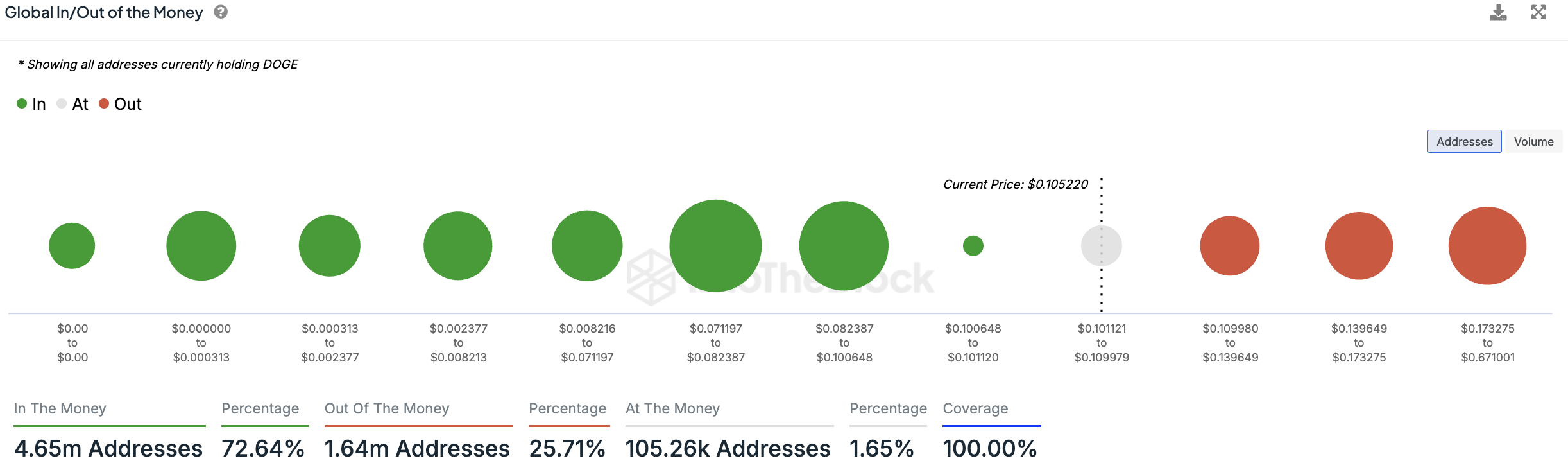Click the Out Of The Money heading

(387, 408)
